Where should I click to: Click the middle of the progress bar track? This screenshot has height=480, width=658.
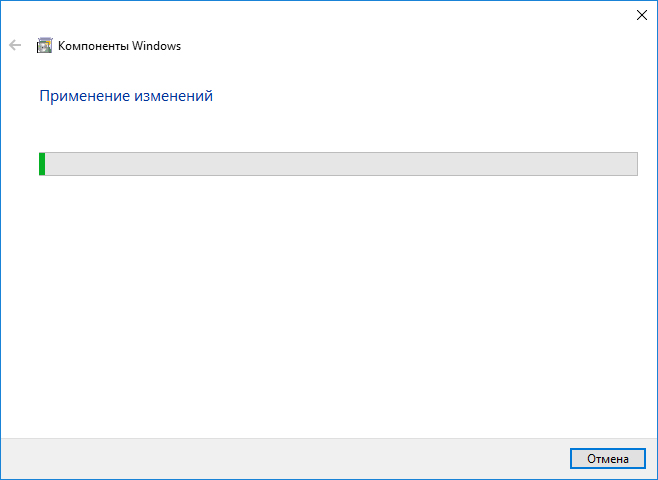click(338, 164)
